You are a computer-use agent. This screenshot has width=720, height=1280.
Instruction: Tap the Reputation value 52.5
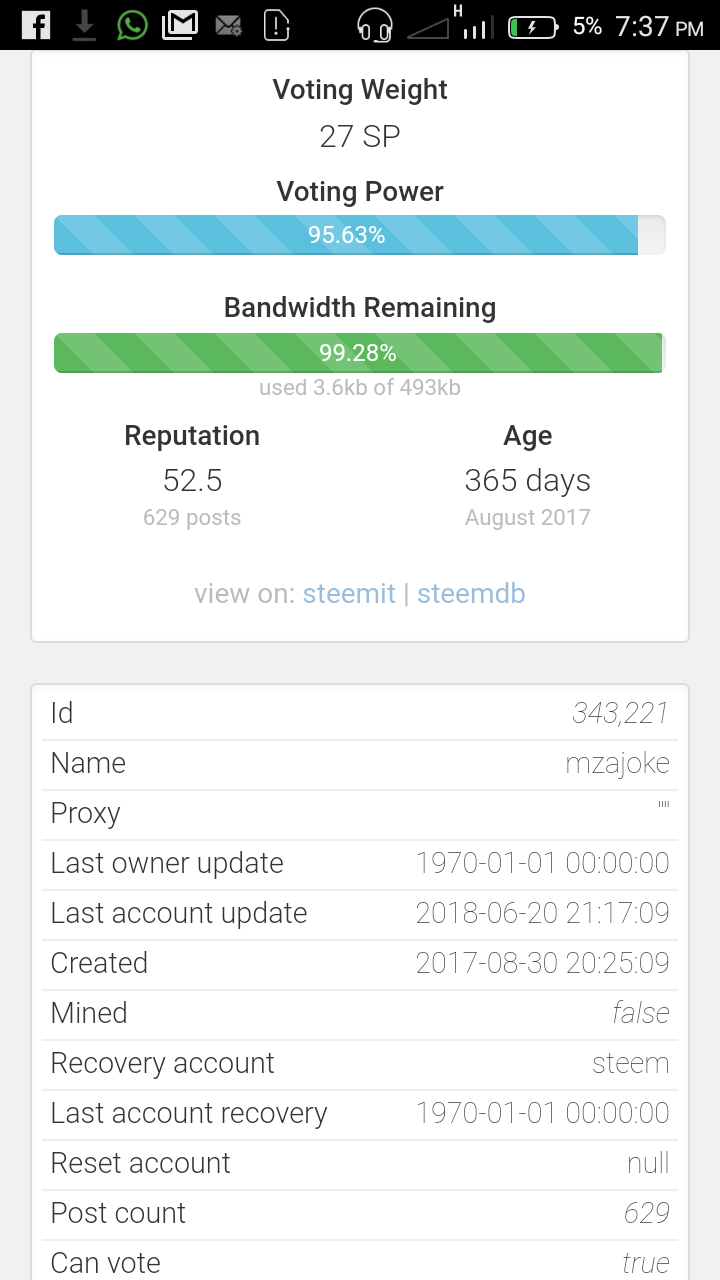coord(193,481)
